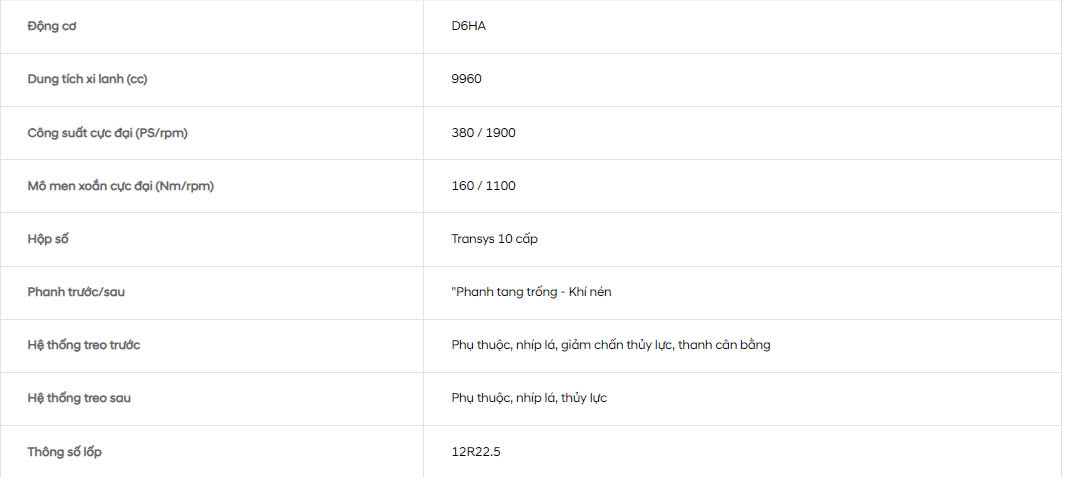Click 'Dung tích xi lanh (cc)' label

point(87,79)
